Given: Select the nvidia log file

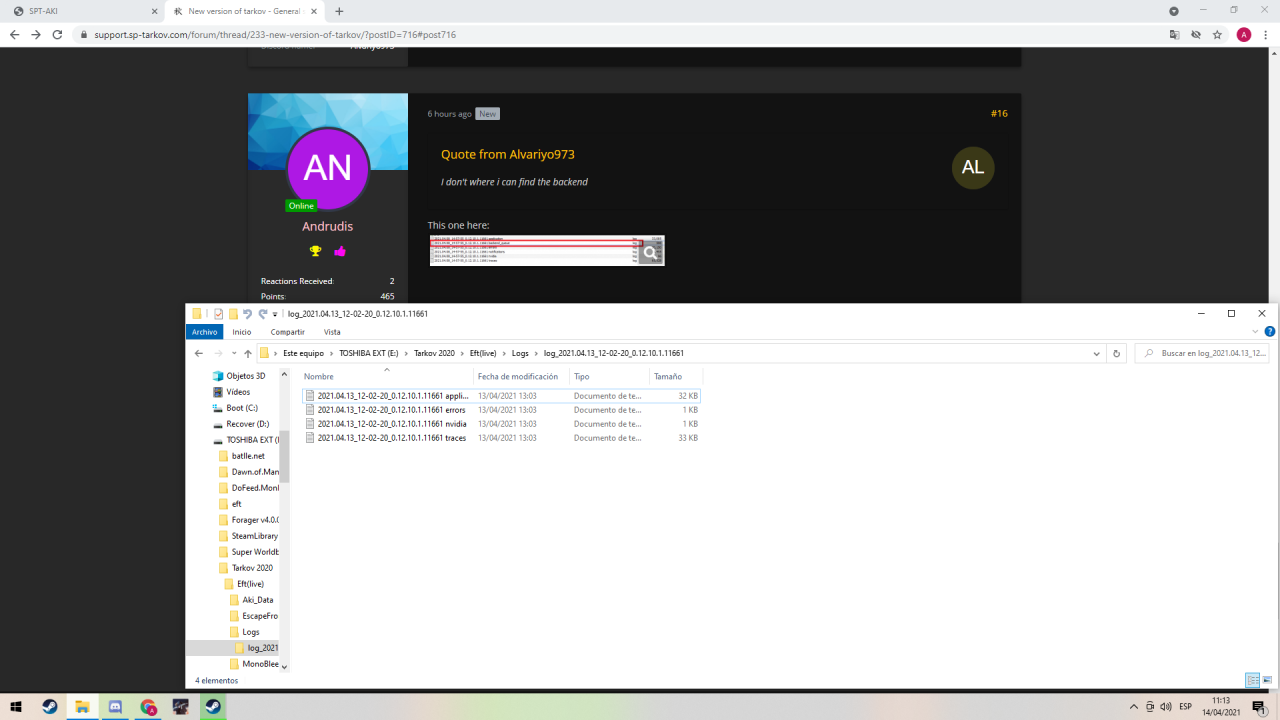Looking at the screenshot, I should (502, 424).
